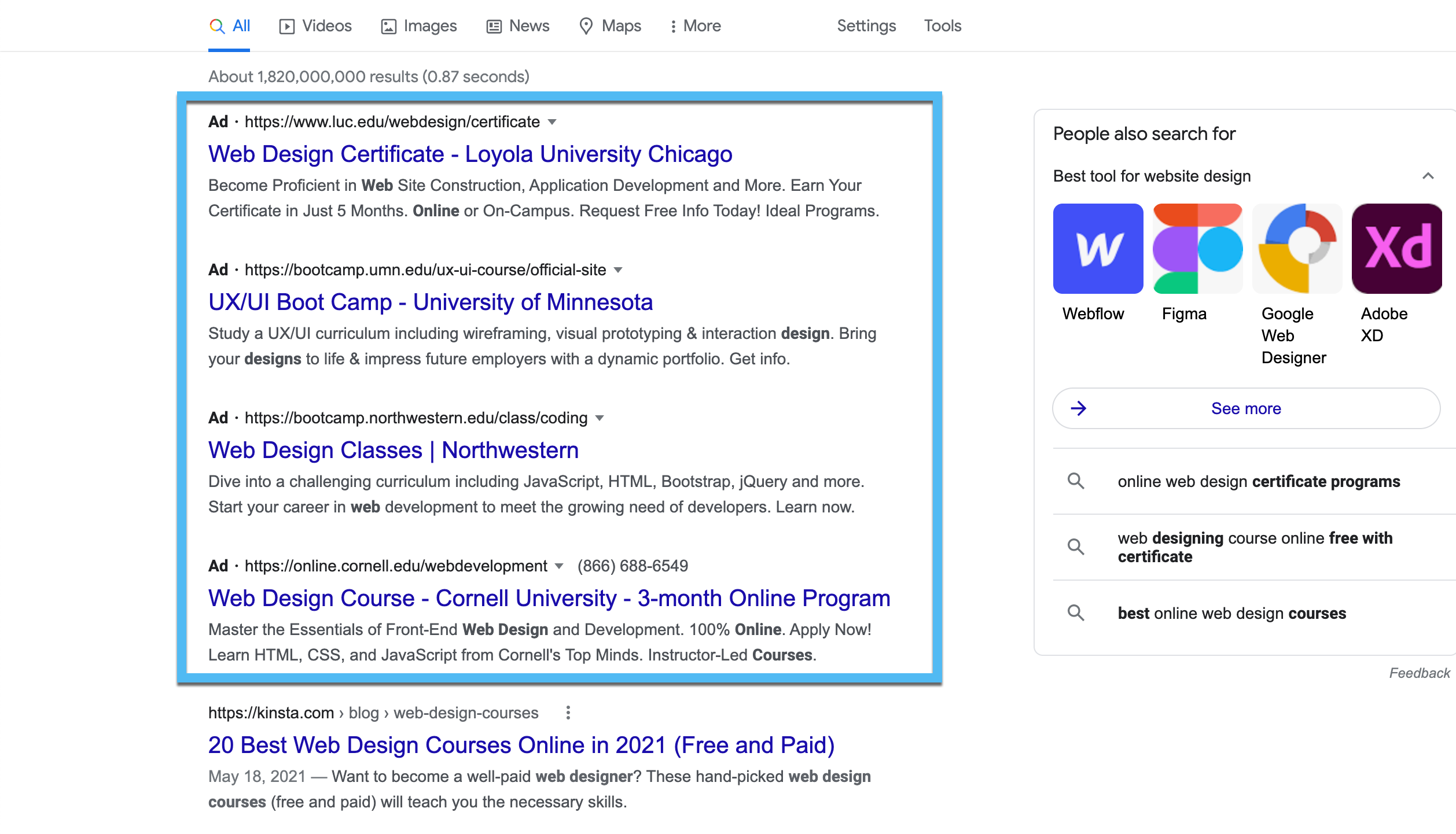Image resolution: width=1456 pixels, height=834 pixels.
Task: Click the About 1,820,000,000 results text
Action: [x=369, y=76]
